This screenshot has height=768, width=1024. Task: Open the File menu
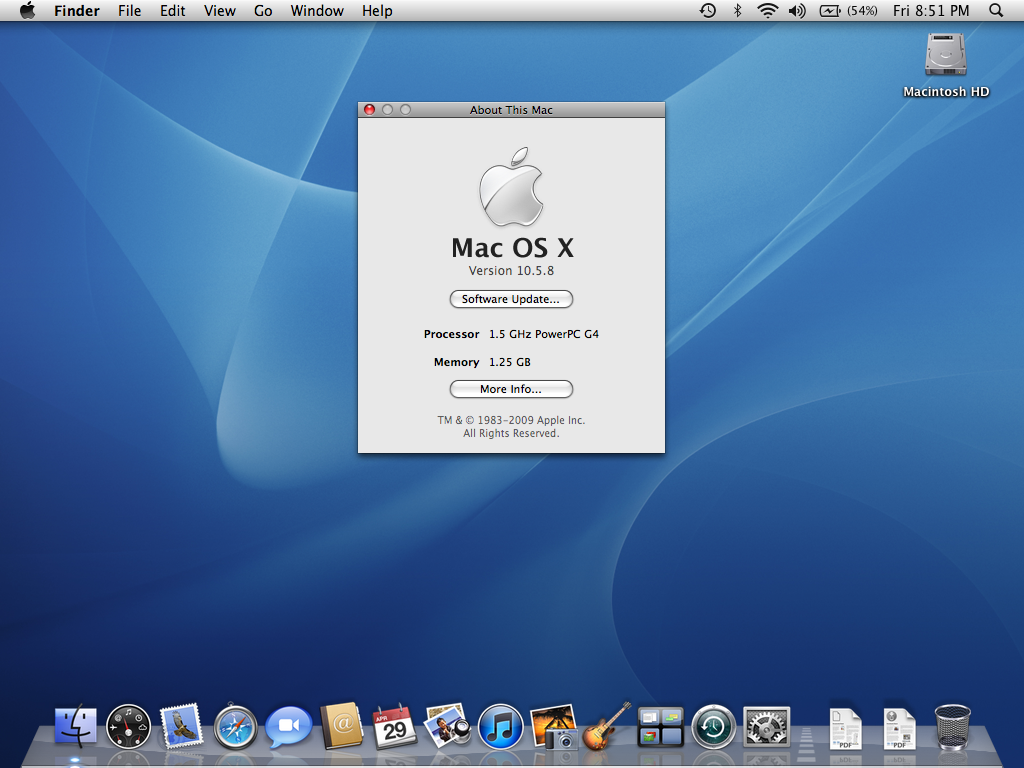coord(129,10)
